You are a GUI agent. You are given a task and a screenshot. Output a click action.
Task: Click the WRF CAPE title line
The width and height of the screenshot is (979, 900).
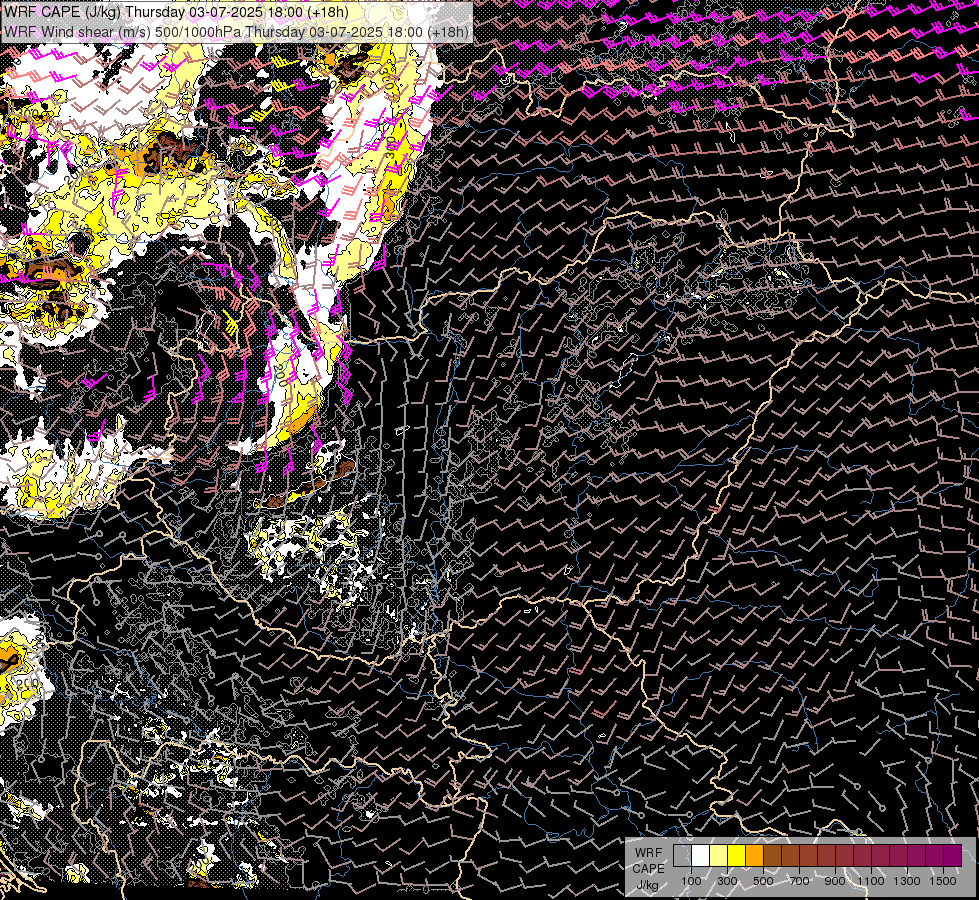tap(176, 12)
